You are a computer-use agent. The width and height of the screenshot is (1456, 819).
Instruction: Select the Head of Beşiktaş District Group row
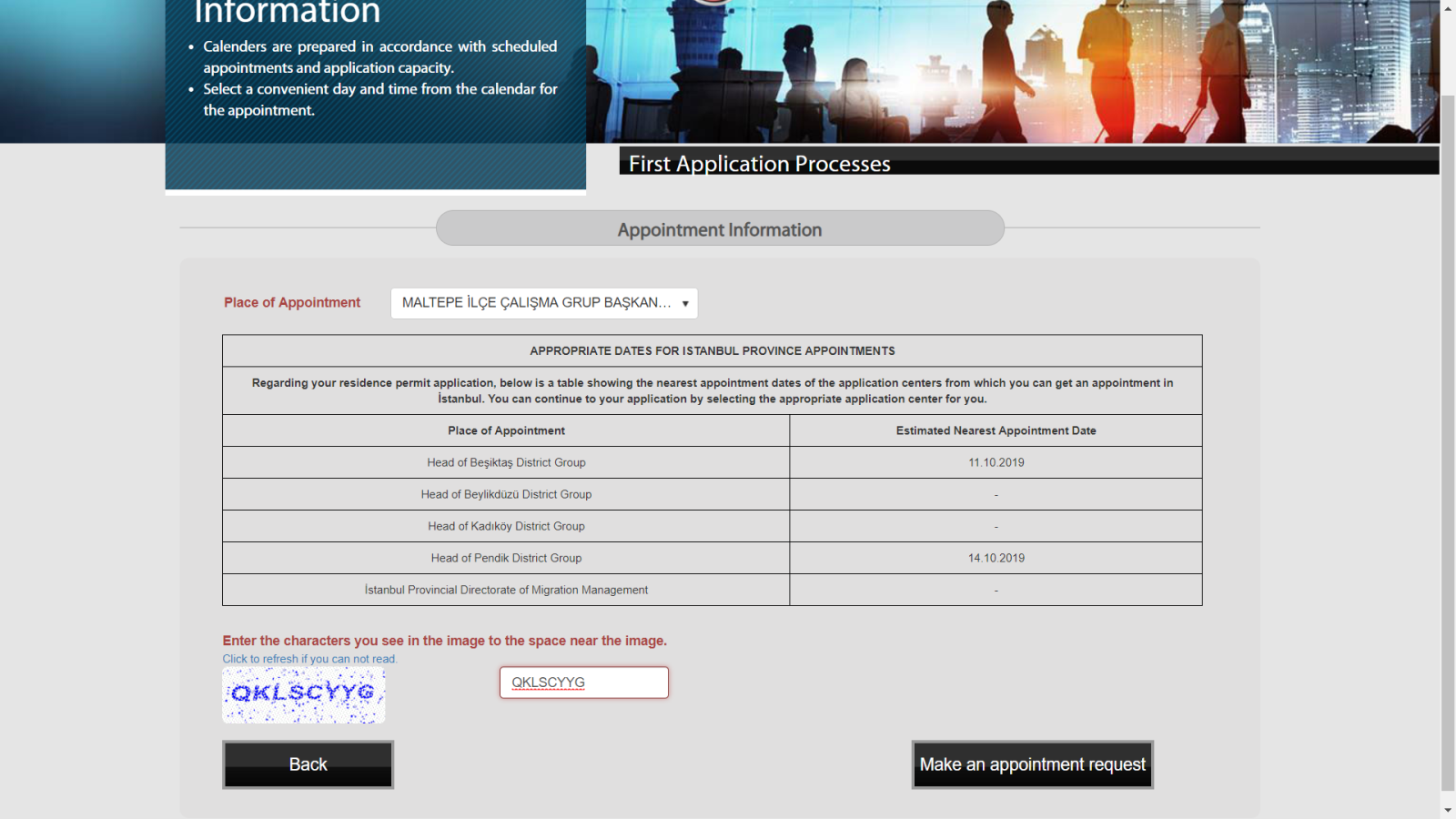[x=506, y=462]
